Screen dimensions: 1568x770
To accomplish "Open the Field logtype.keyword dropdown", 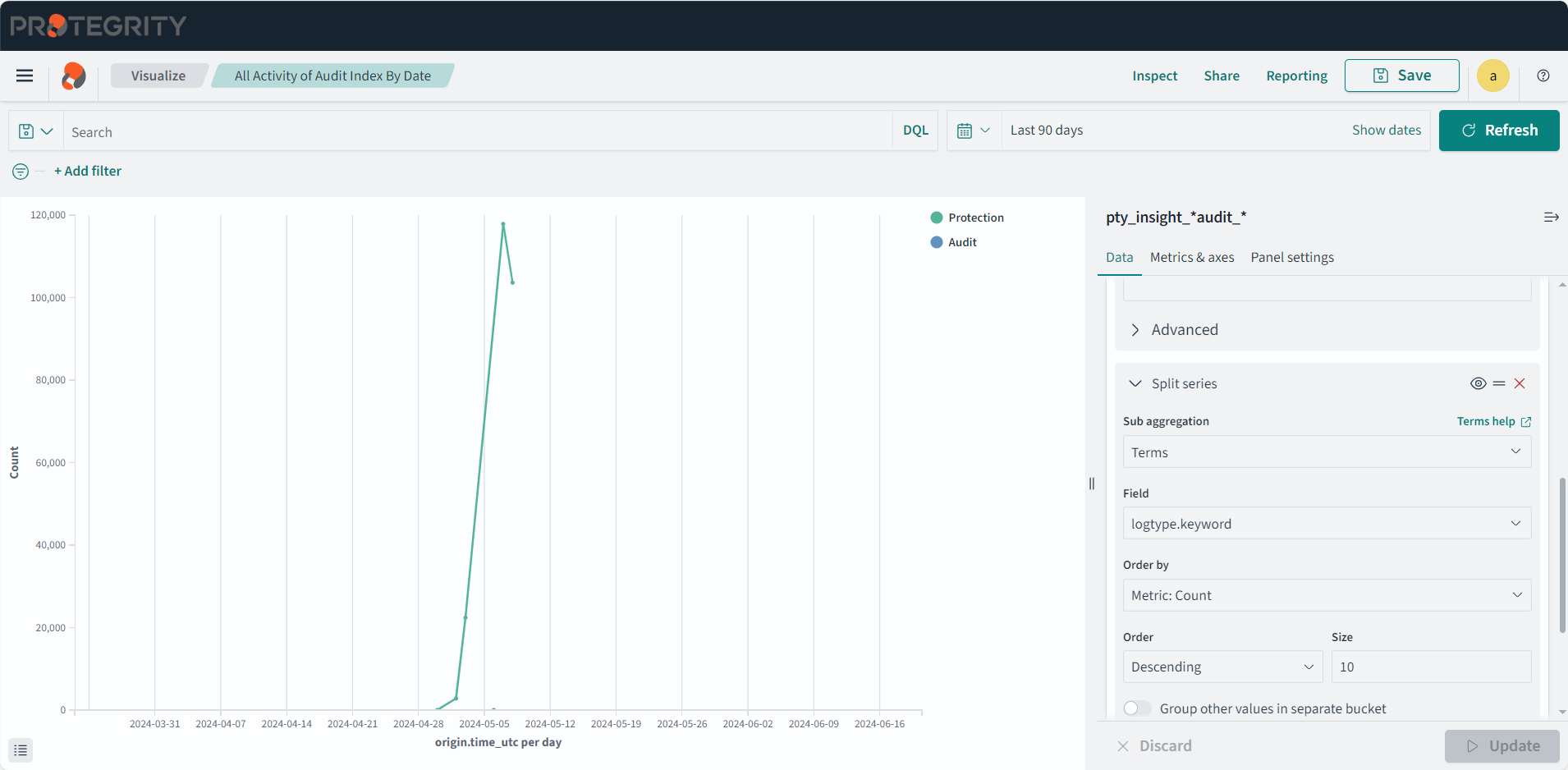I will coord(1327,524).
